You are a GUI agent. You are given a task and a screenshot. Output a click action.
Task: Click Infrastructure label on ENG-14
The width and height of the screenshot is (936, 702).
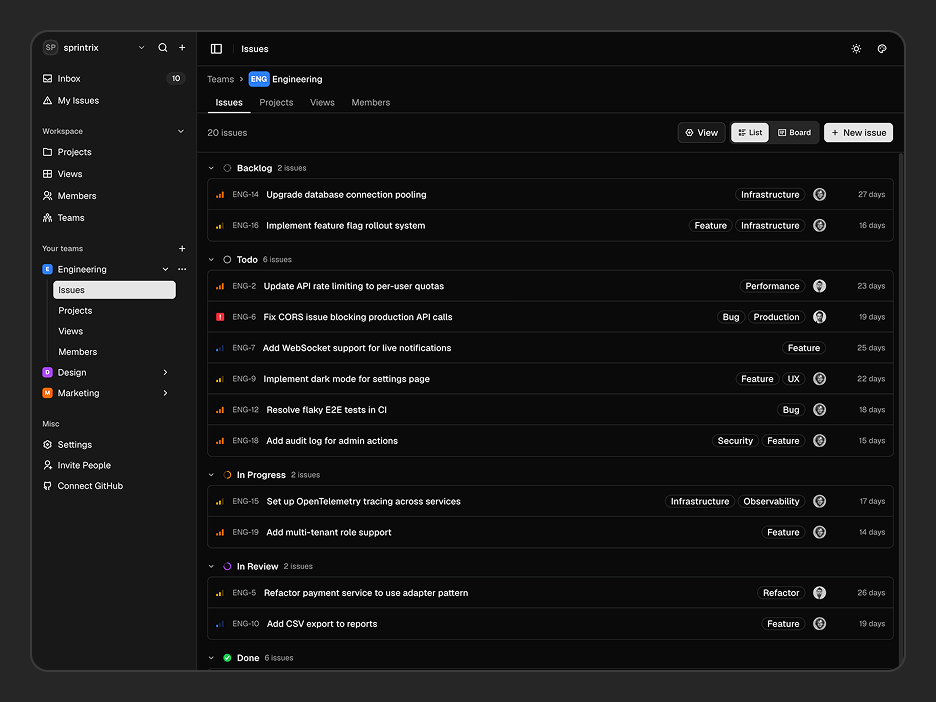point(770,195)
